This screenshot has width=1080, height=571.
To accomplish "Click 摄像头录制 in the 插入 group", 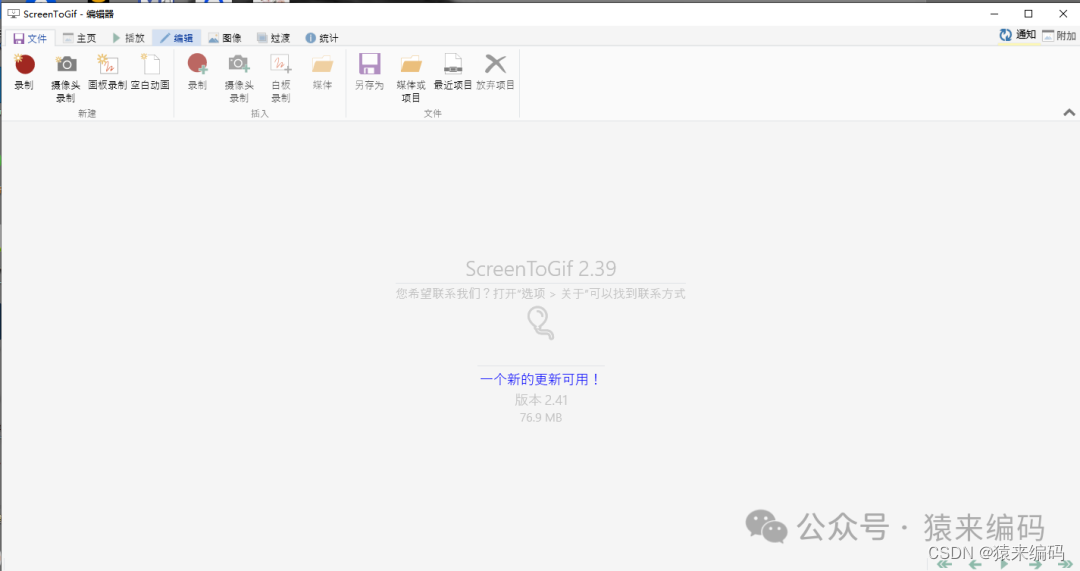I will coord(239,78).
